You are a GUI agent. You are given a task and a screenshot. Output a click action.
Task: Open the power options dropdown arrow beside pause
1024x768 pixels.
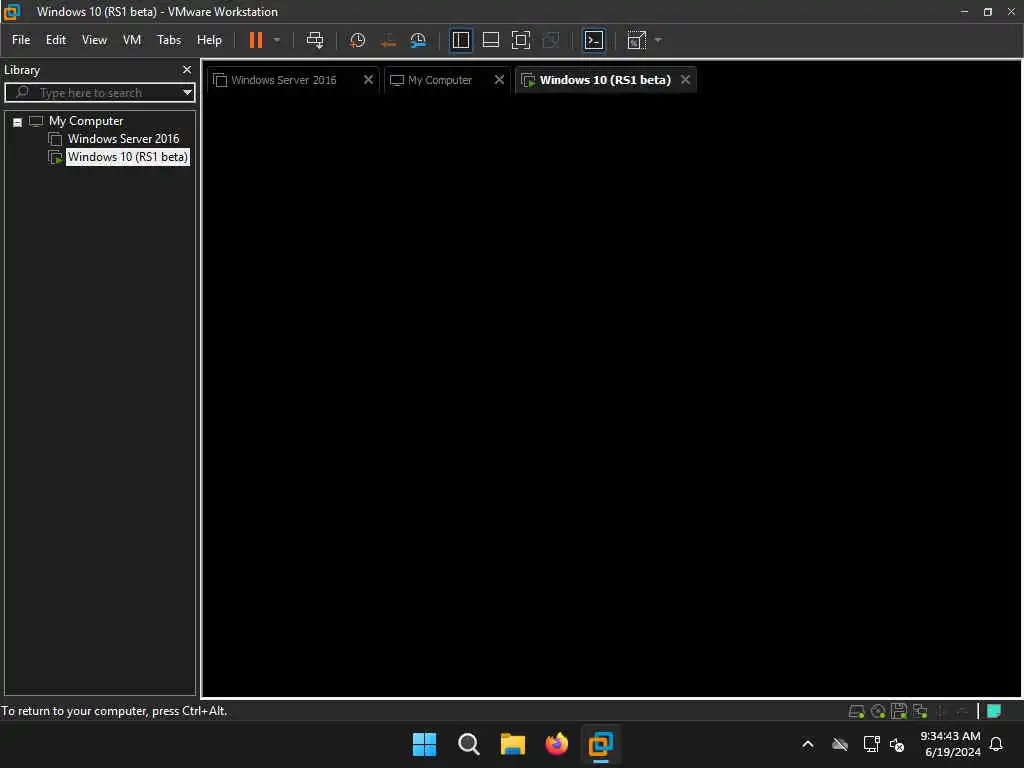coord(277,40)
